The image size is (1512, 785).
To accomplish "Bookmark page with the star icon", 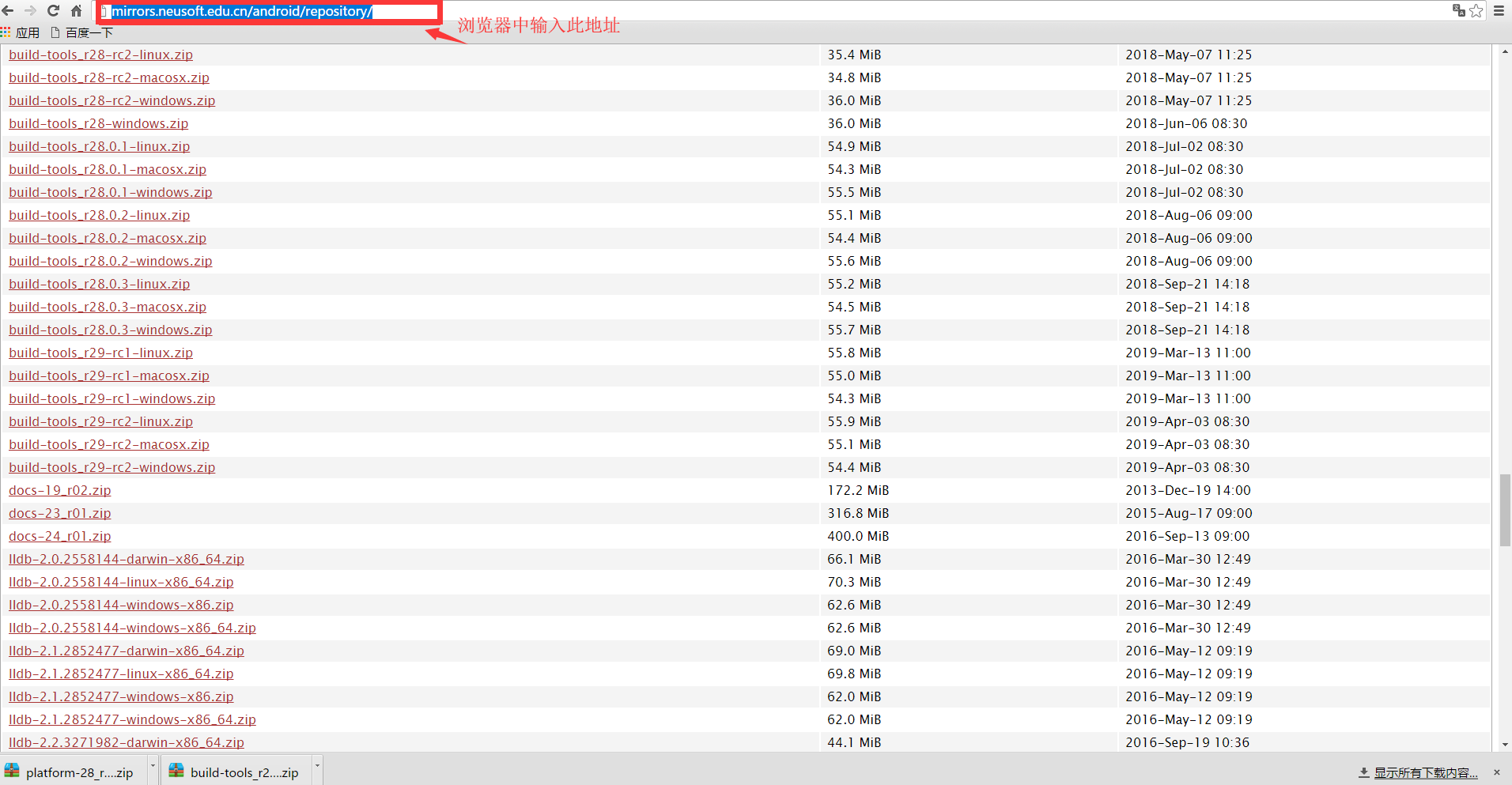I will point(1476,10).
